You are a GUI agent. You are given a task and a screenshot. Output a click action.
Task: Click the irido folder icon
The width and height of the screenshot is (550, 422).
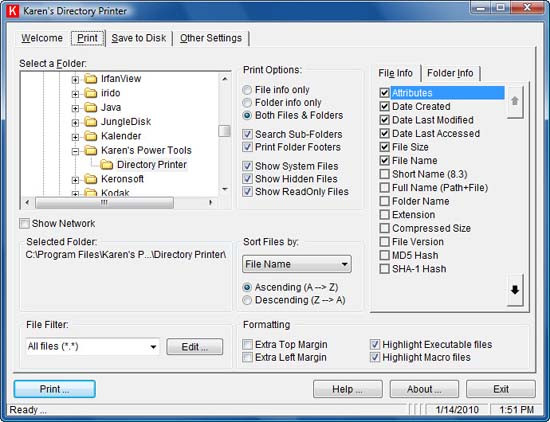[91, 93]
